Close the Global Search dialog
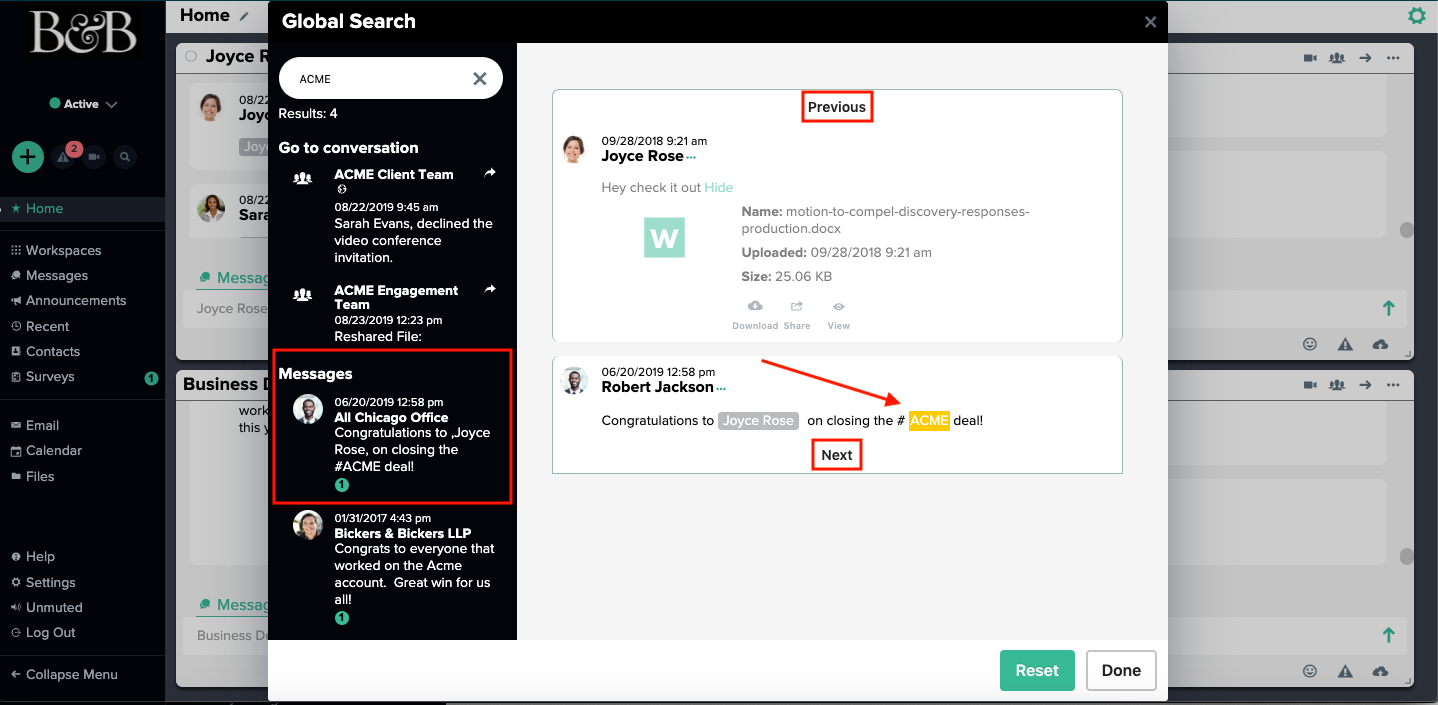 (1150, 22)
